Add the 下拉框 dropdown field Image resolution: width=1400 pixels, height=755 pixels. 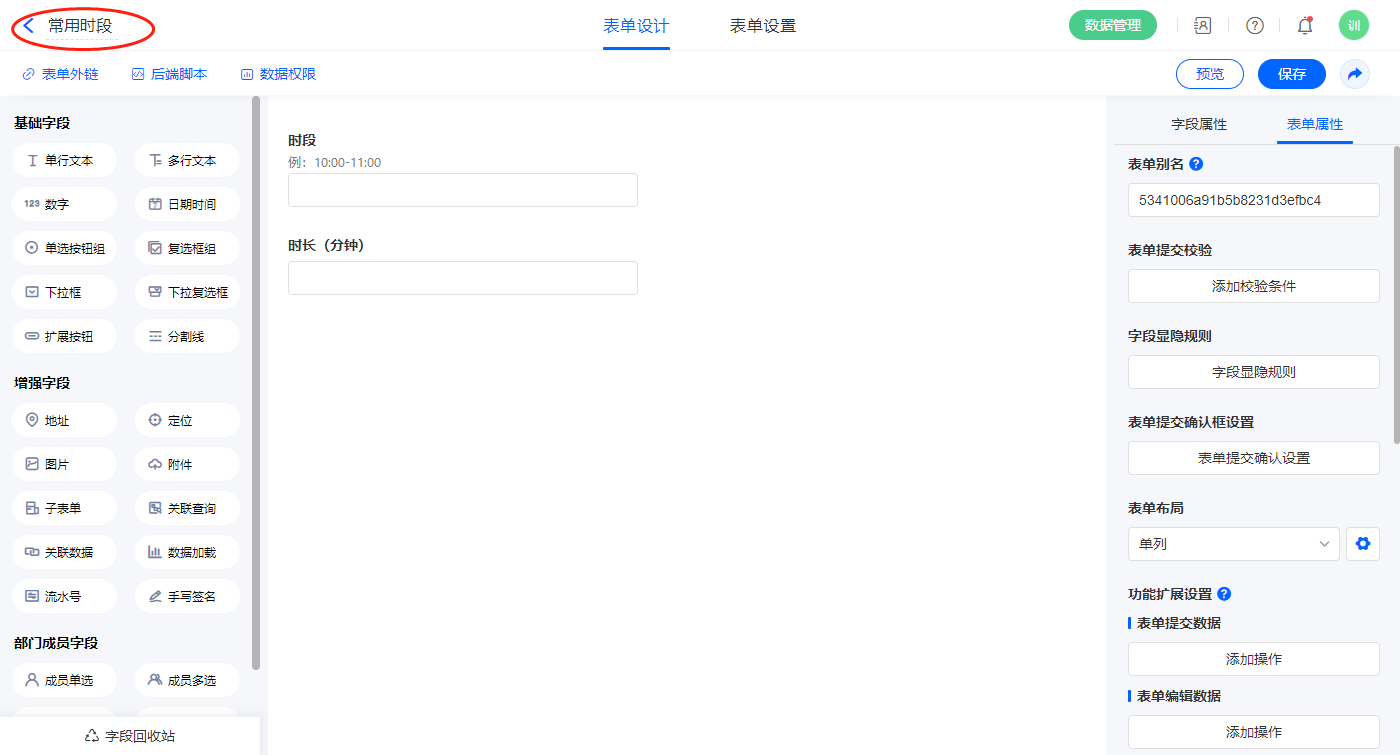[64, 292]
